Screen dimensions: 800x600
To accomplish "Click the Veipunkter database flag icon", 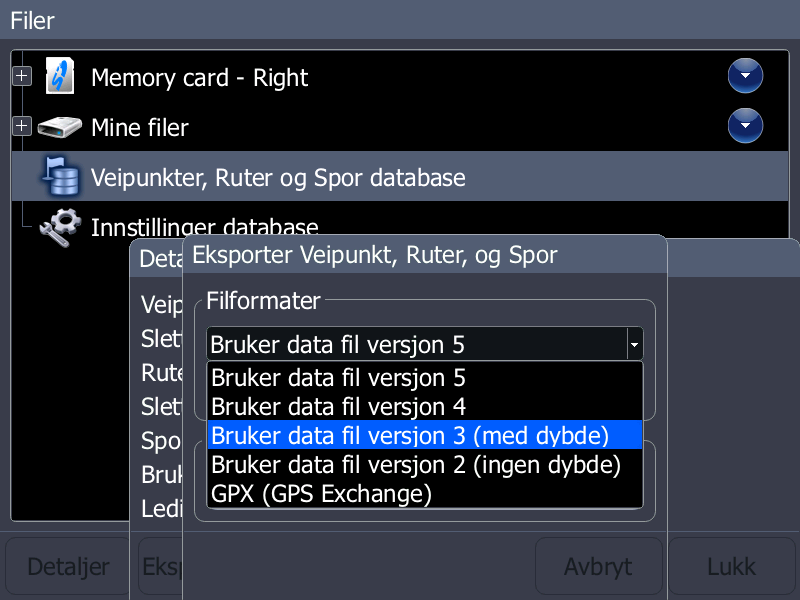I will tap(61, 178).
